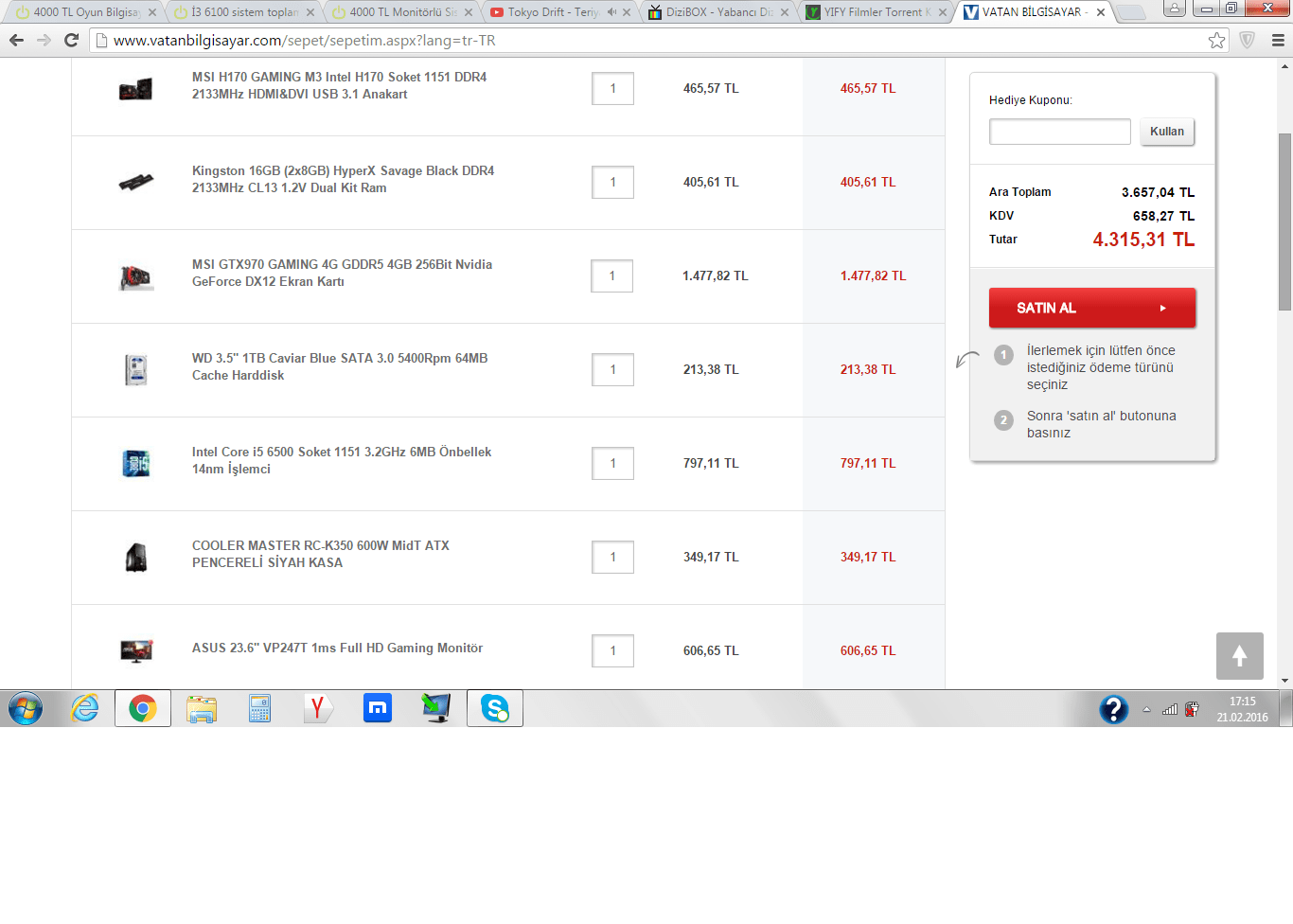The height and width of the screenshot is (924, 1293).
Task: Reload the Vatan Bilgisayar page
Action: [71, 41]
